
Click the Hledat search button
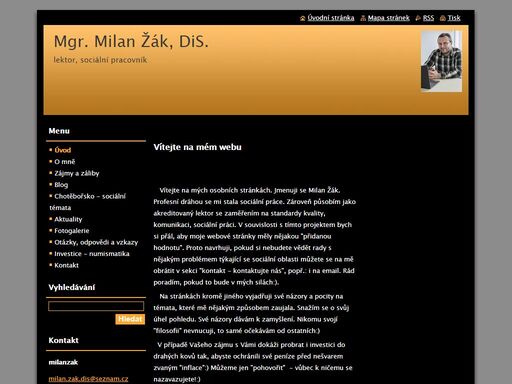click(x=130, y=319)
